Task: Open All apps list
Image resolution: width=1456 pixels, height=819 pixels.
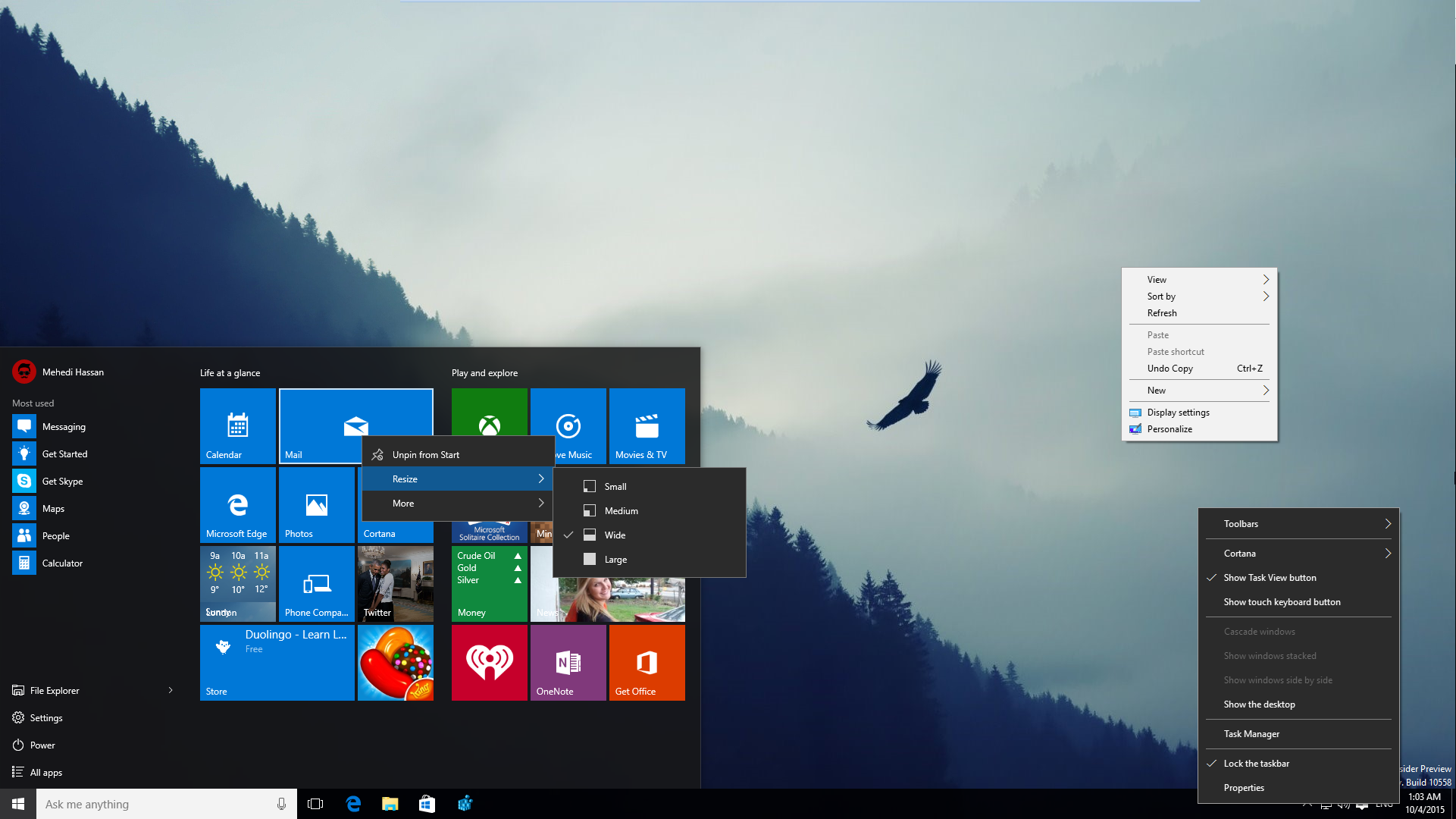Action: (45, 773)
